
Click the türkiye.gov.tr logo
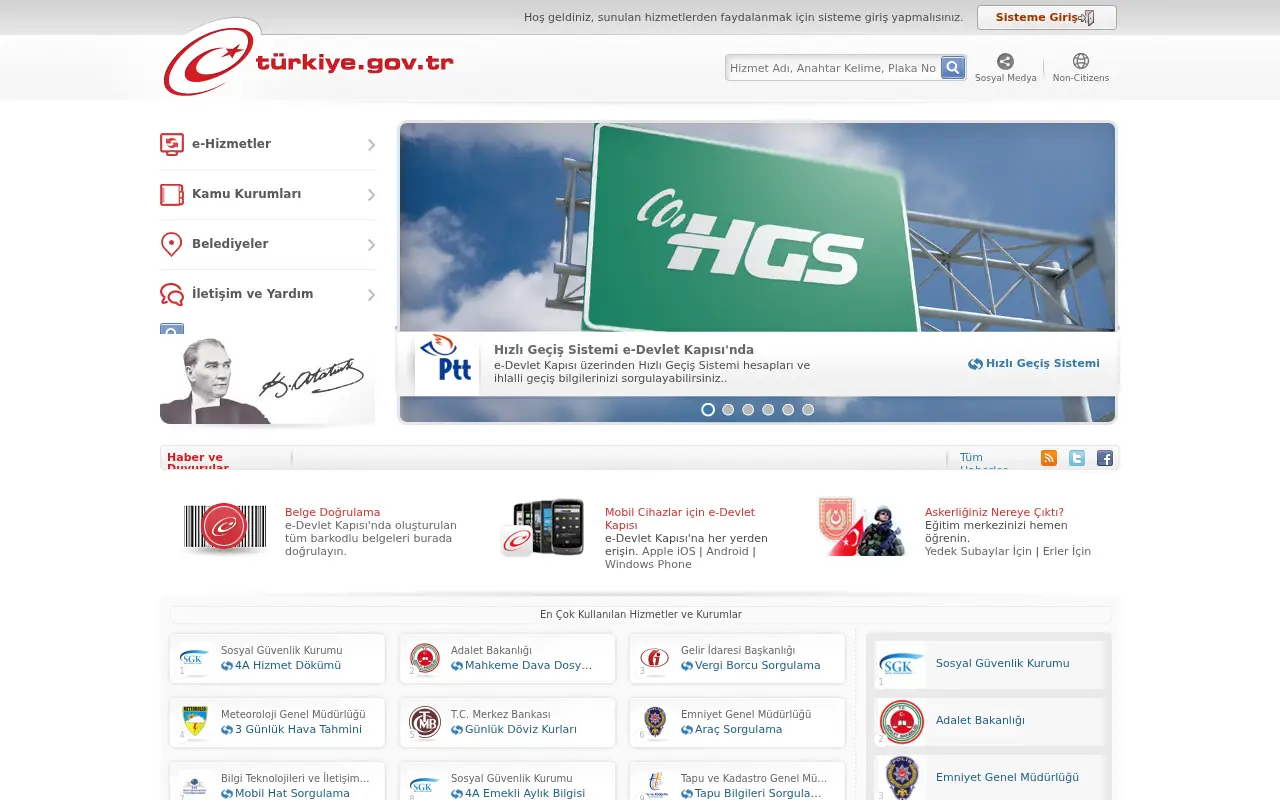coord(308,60)
